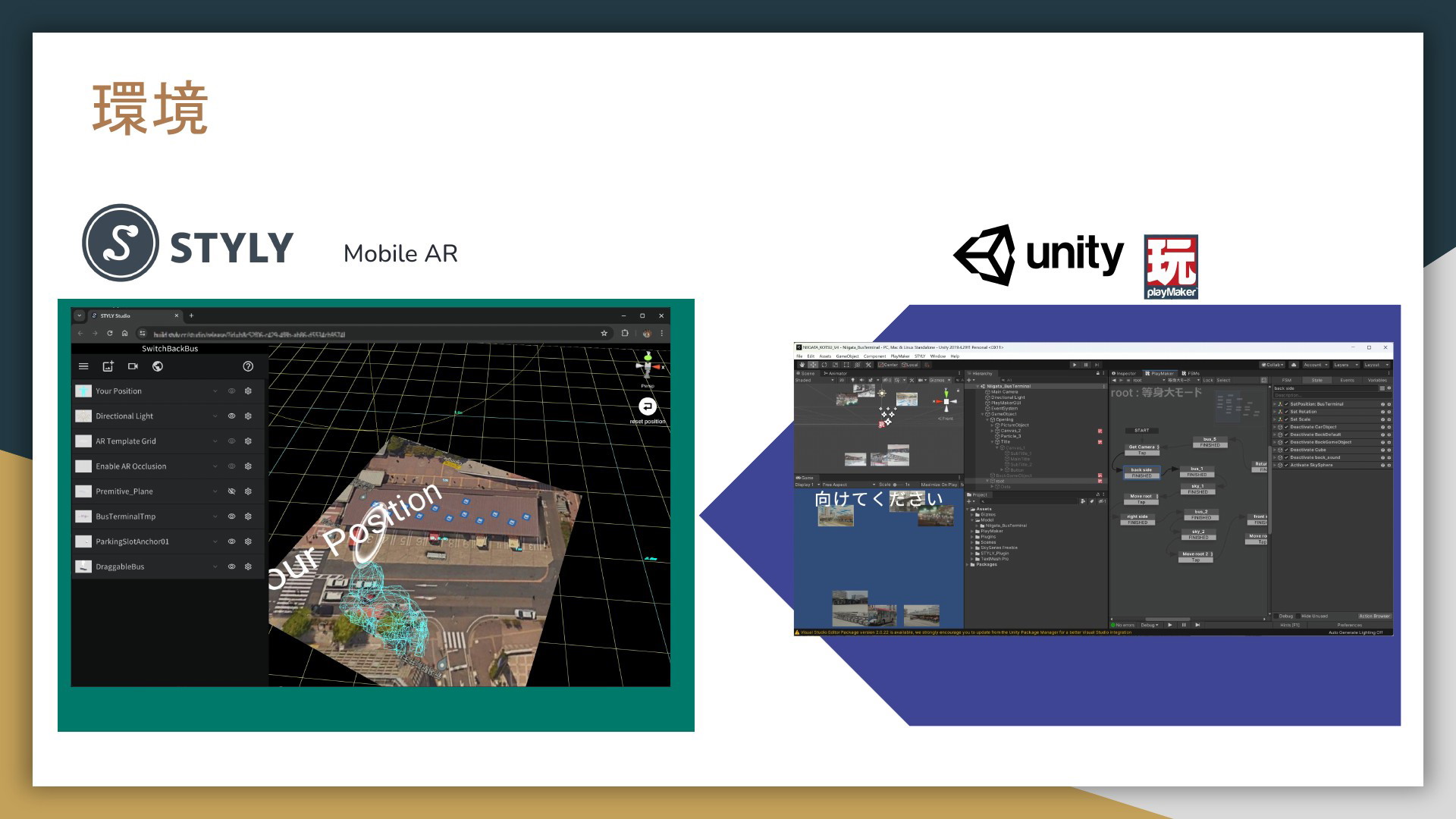Switch to the Inspector tab
This screenshot has height=819, width=1456.
coord(1124,373)
